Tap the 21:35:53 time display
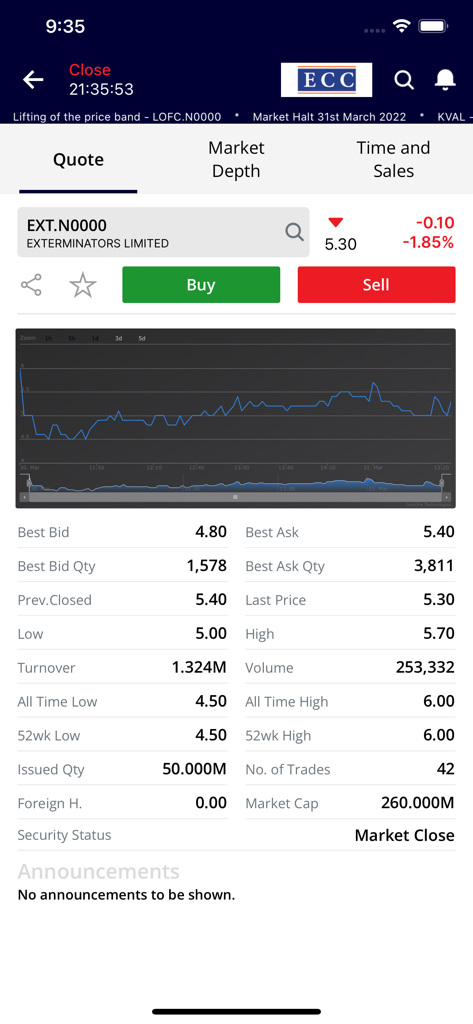 (x=101, y=89)
